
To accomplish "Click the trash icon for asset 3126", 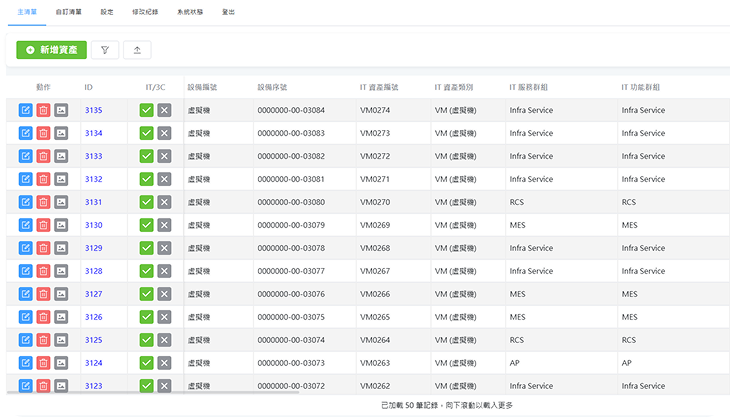I will pos(43,317).
